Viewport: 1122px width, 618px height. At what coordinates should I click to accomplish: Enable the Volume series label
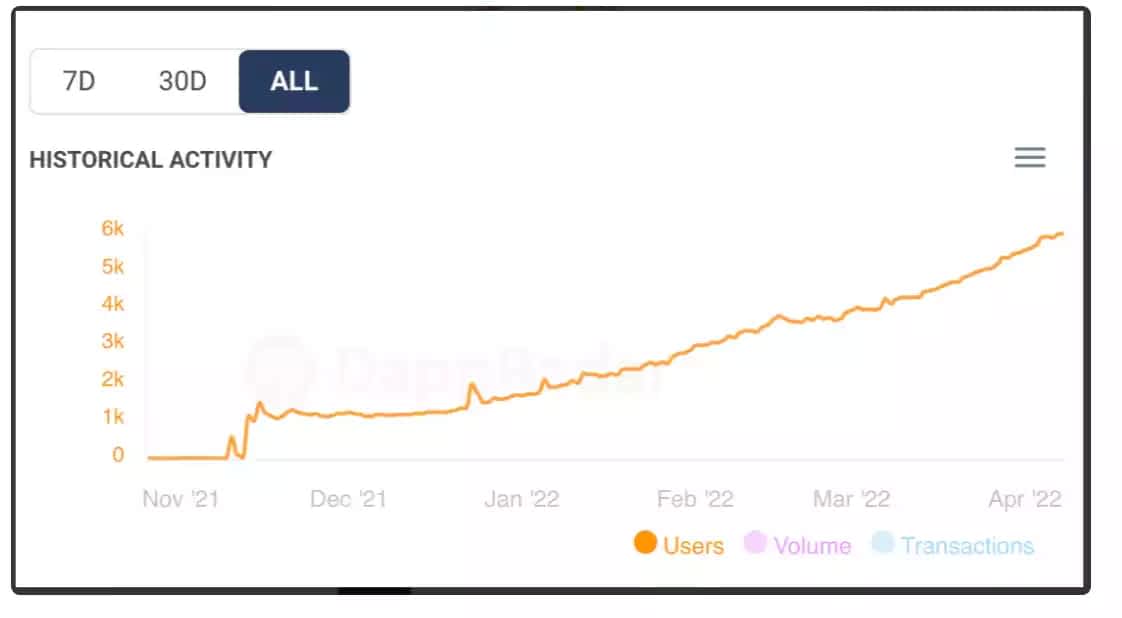click(812, 546)
